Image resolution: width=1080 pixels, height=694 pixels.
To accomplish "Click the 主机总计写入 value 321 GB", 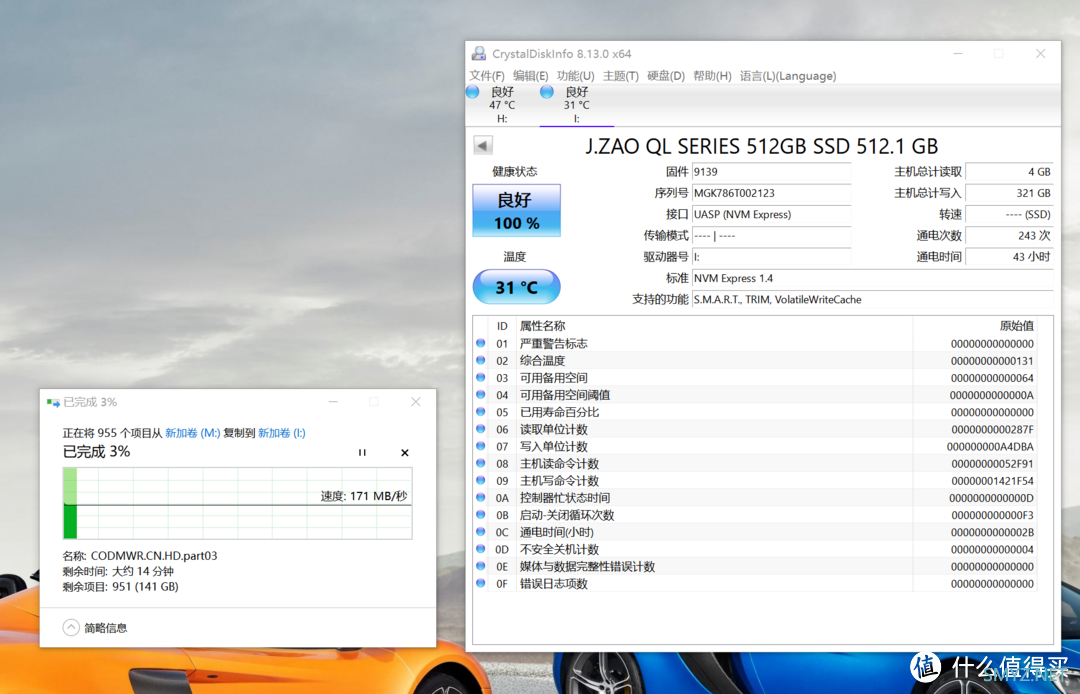I will [x=1010, y=193].
